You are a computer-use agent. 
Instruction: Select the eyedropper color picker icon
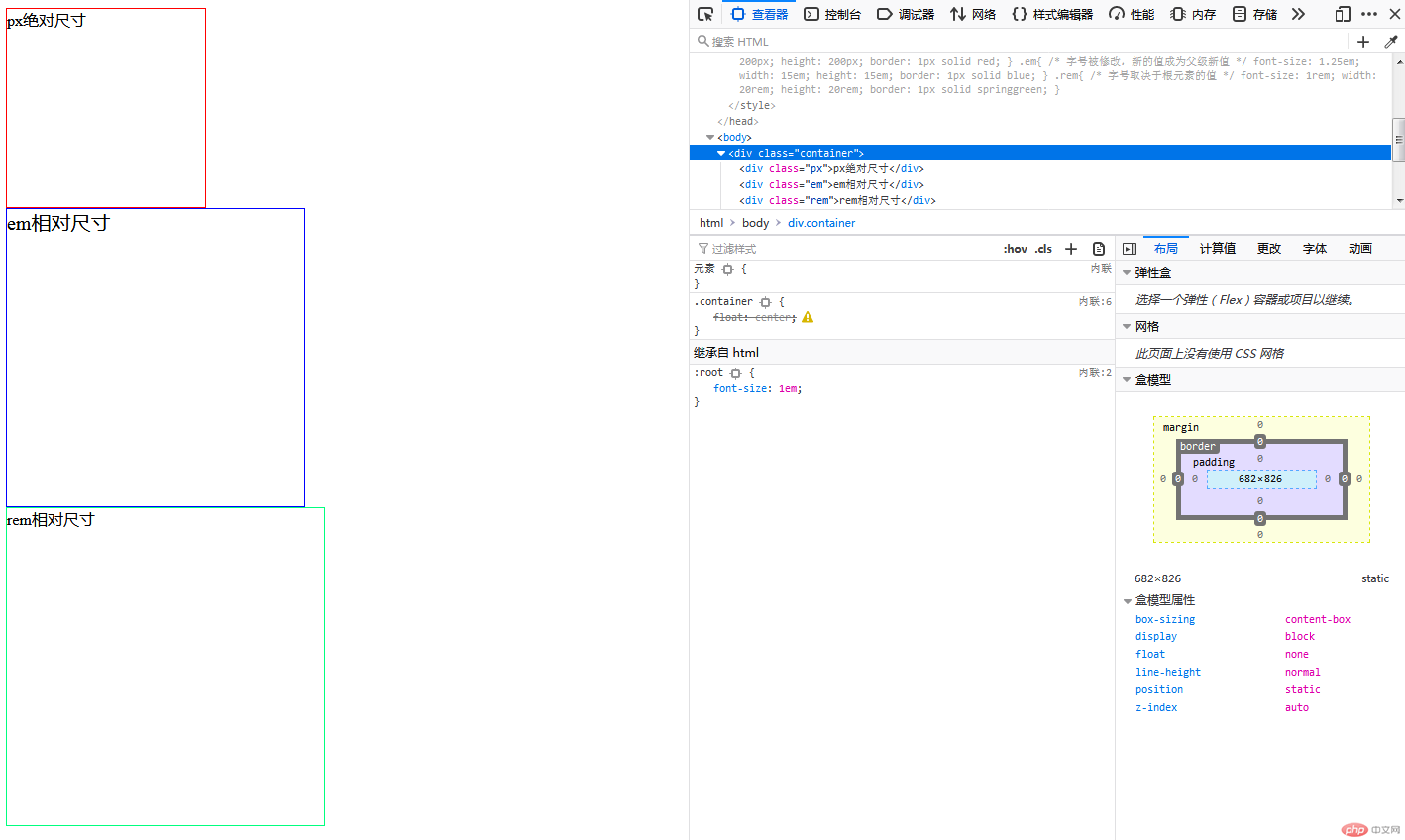[x=1390, y=41]
